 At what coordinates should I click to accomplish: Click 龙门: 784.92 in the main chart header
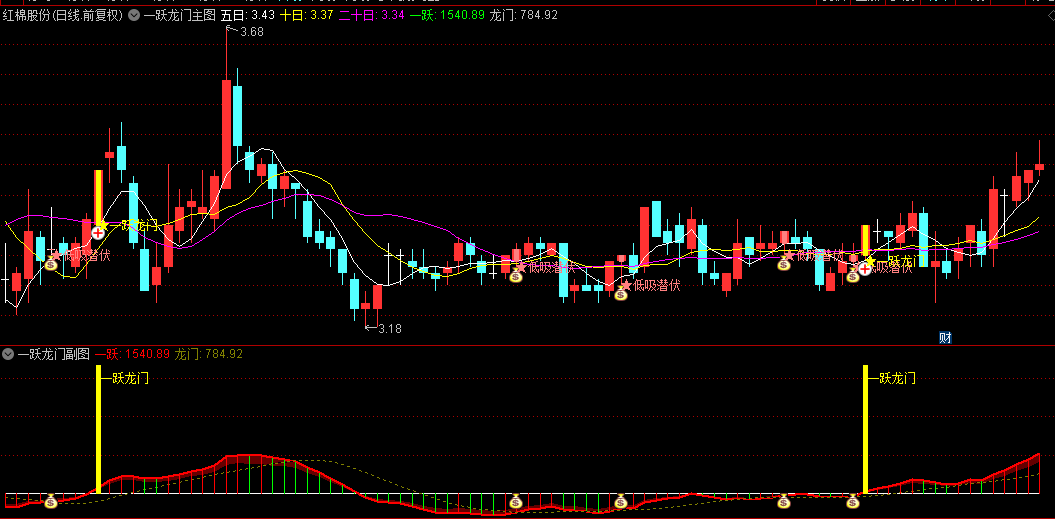click(x=523, y=15)
